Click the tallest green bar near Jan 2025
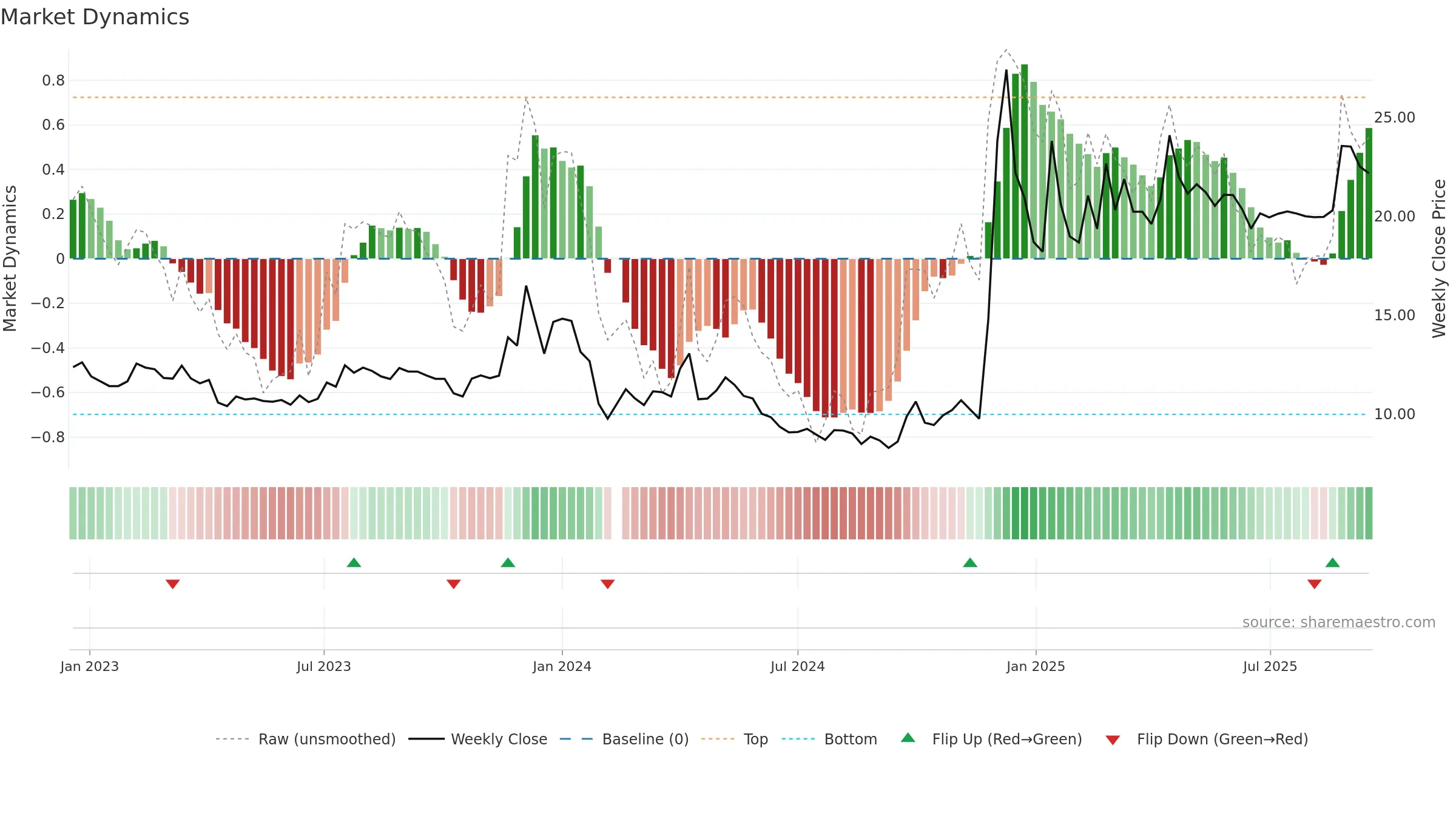 click(x=1024, y=161)
